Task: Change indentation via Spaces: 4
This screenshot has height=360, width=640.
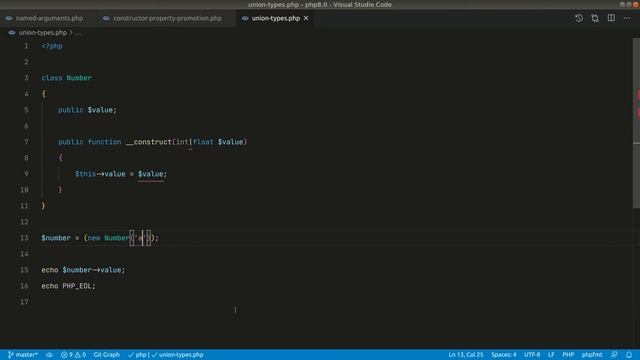Action: point(504,355)
